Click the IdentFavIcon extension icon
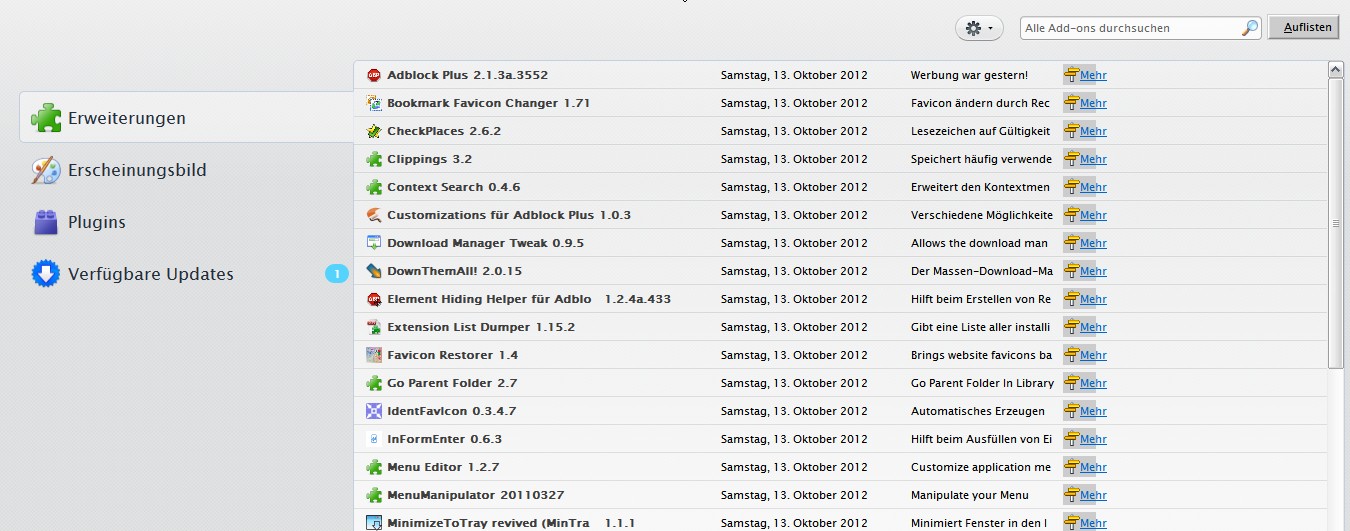The height and width of the screenshot is (531, 1350). click(374, 411)
